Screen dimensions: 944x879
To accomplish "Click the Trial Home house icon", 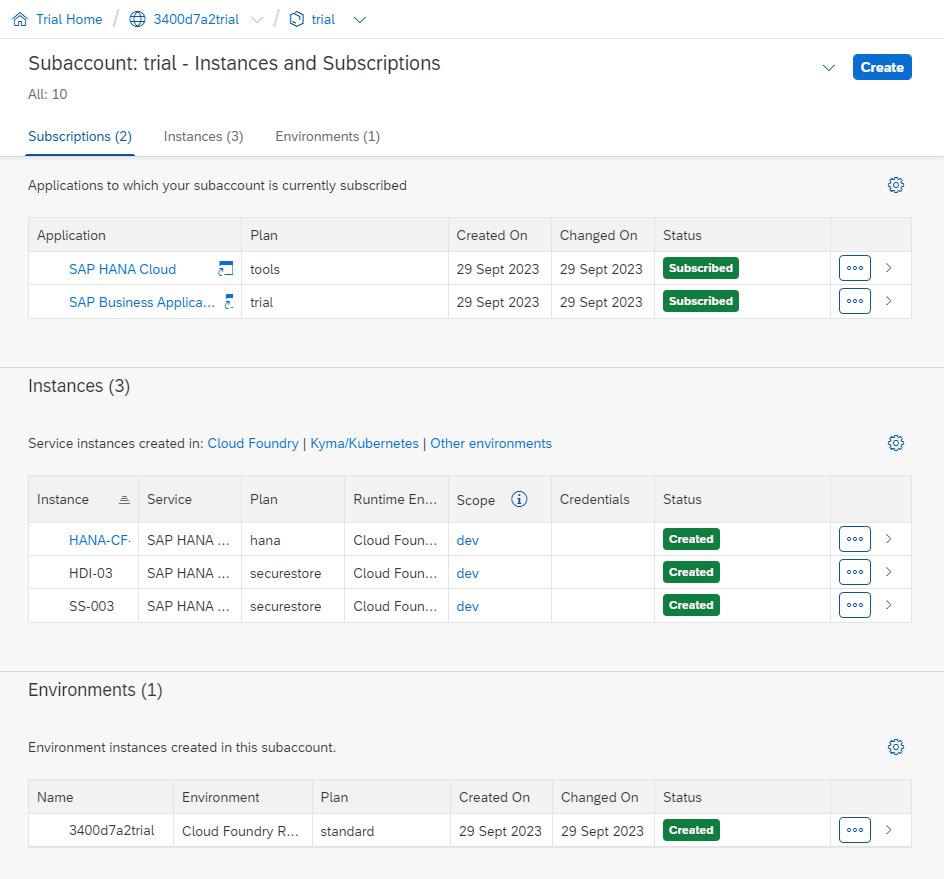I will point(20,19).
